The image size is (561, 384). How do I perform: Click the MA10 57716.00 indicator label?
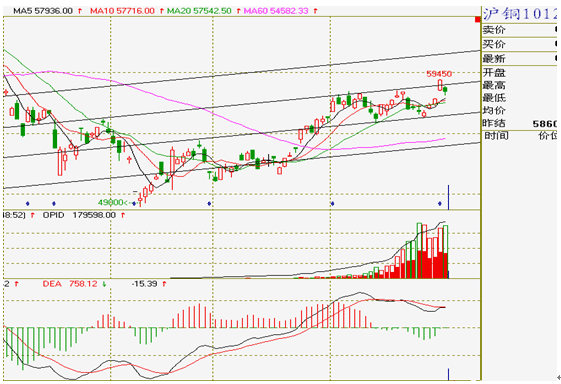tap(122, 11)
